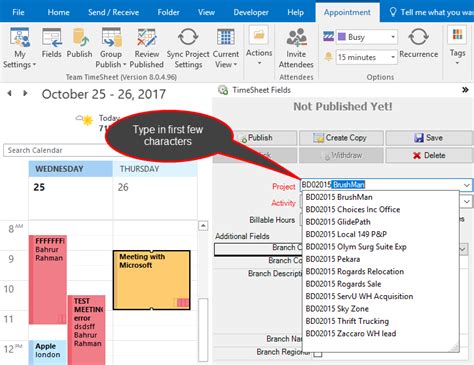Select BD02015 Thrift Trucking
The width and height of the screenshot is (474, 365).
click(380, 321)
